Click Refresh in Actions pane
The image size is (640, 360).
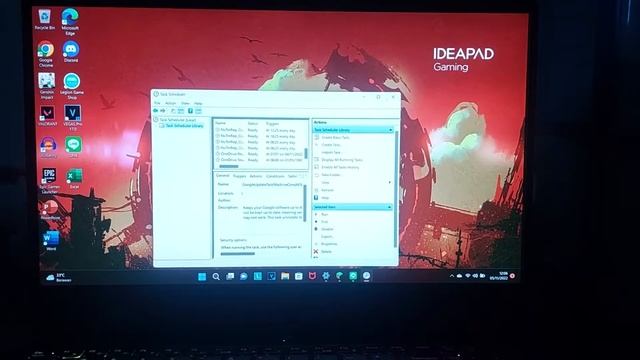click(x=327, y=190)
